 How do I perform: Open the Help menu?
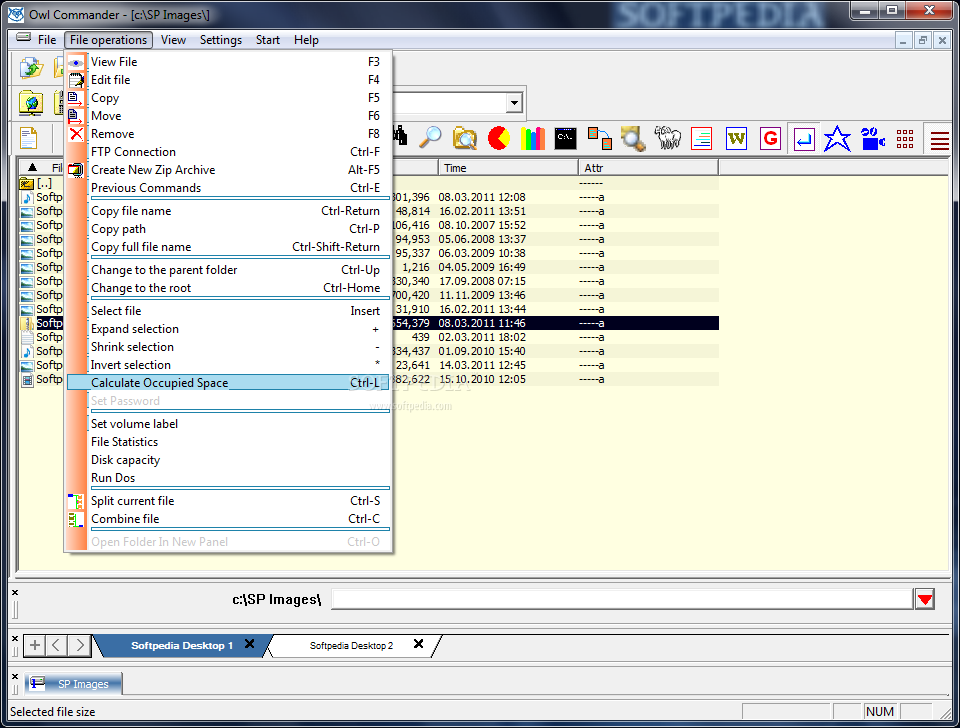tap(306, 40)
